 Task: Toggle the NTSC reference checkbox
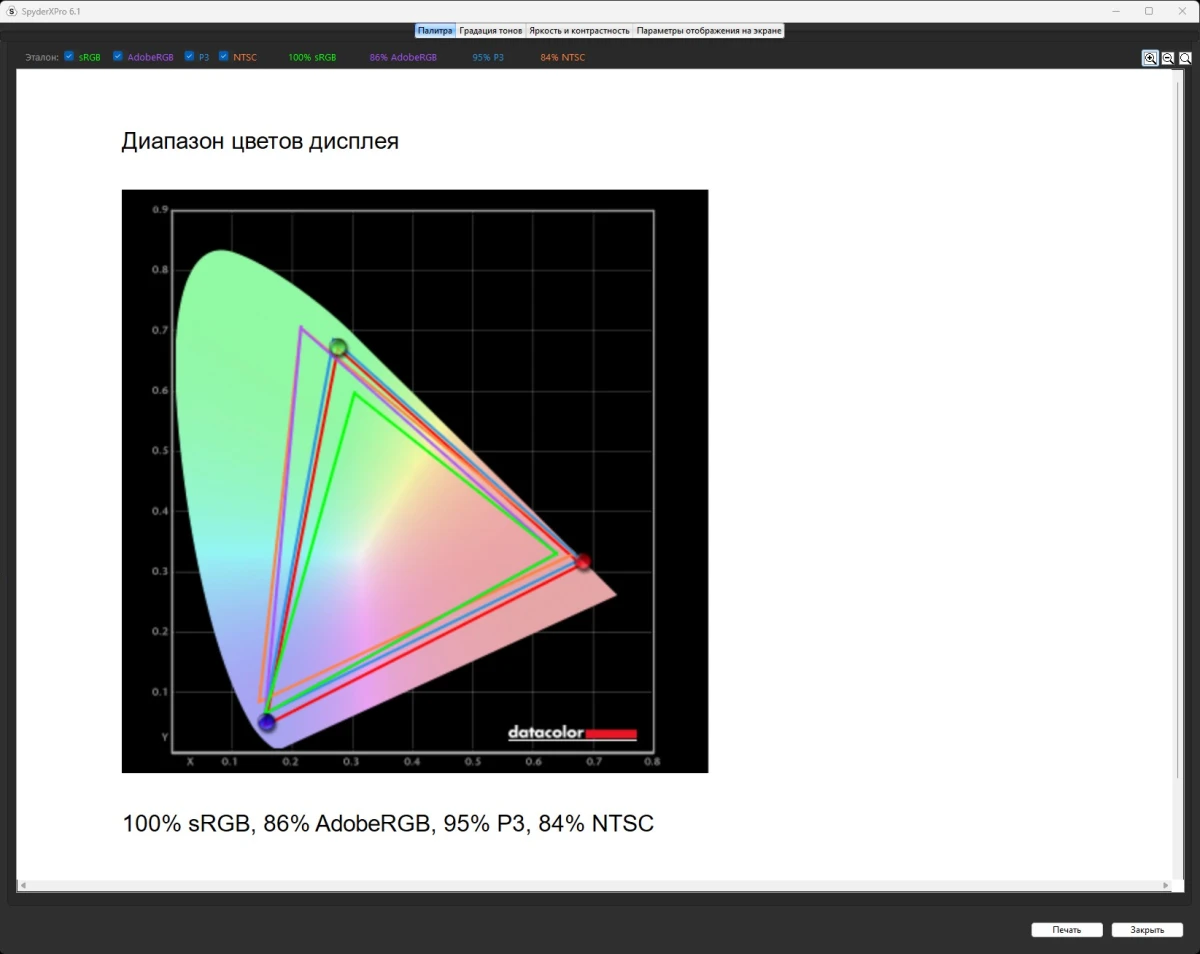tap(224, 57)
